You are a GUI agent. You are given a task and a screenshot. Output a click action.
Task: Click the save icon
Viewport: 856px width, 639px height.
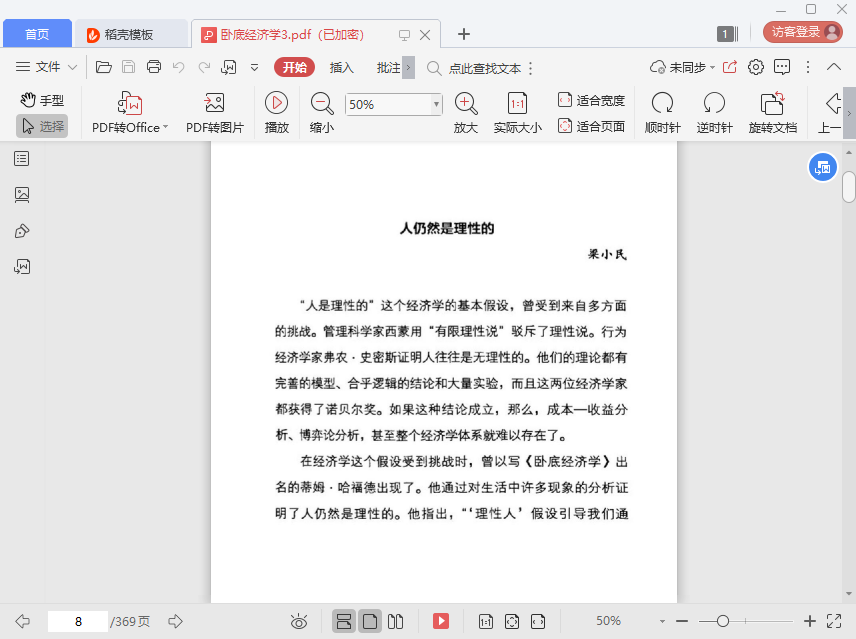tap(128, 67)
